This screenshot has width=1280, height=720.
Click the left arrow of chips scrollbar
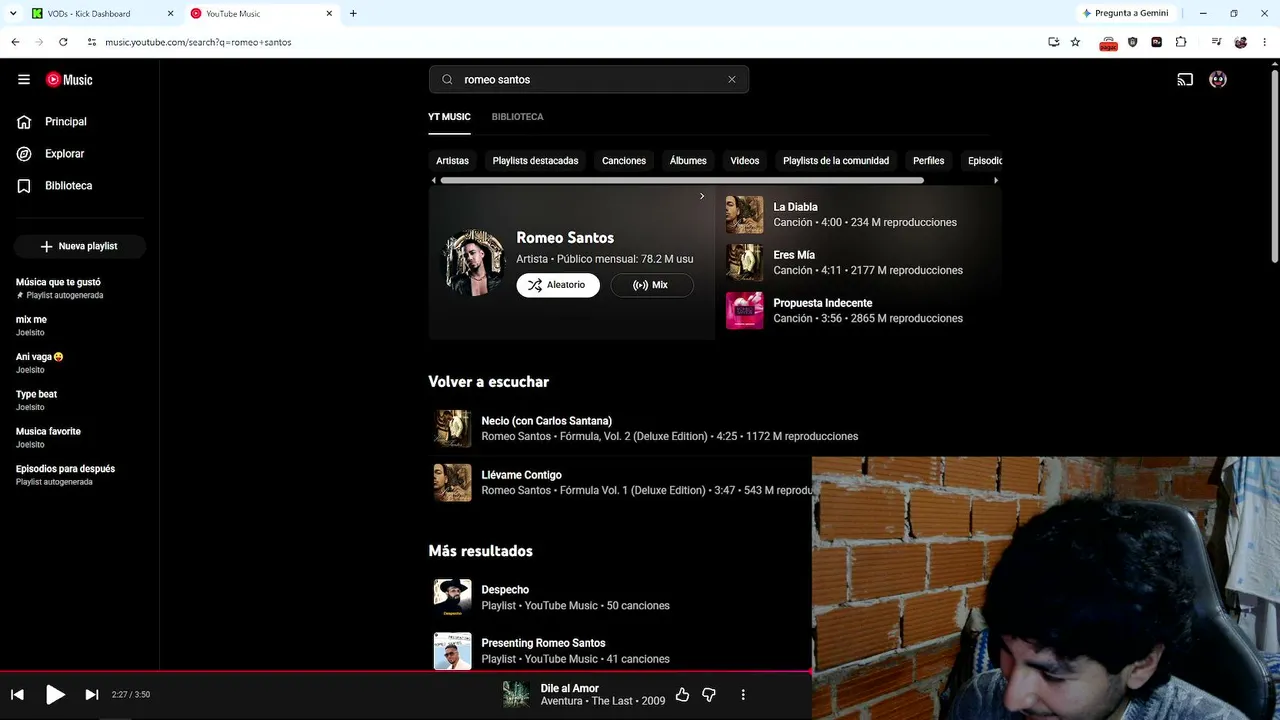tap(434, 181)
